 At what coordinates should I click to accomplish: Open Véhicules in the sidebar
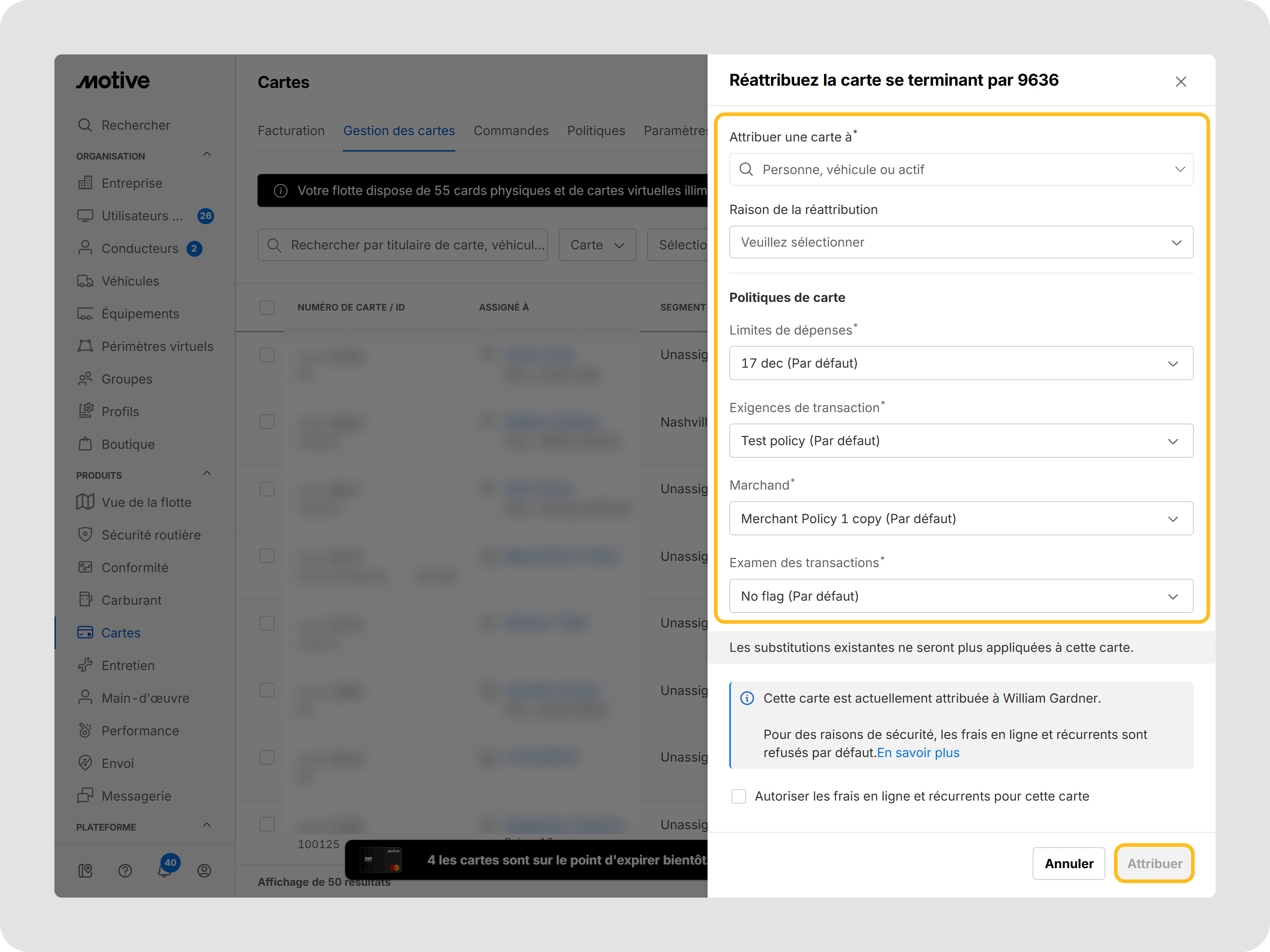[x=118, y=281]
